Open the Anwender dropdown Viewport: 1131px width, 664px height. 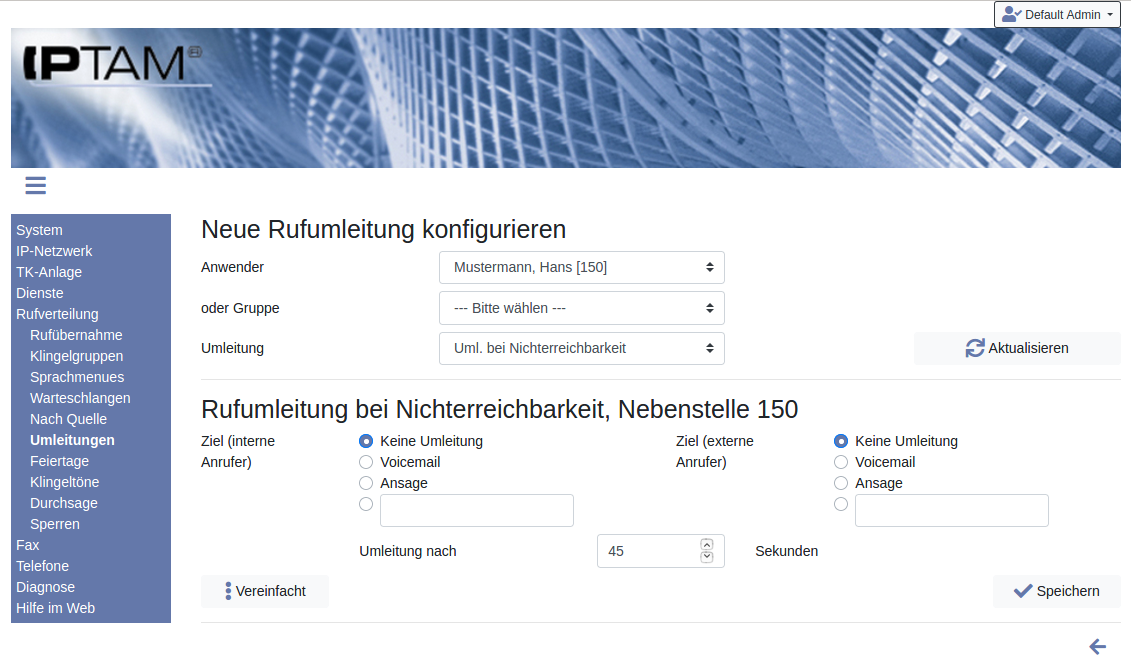(x=581, y=268)
